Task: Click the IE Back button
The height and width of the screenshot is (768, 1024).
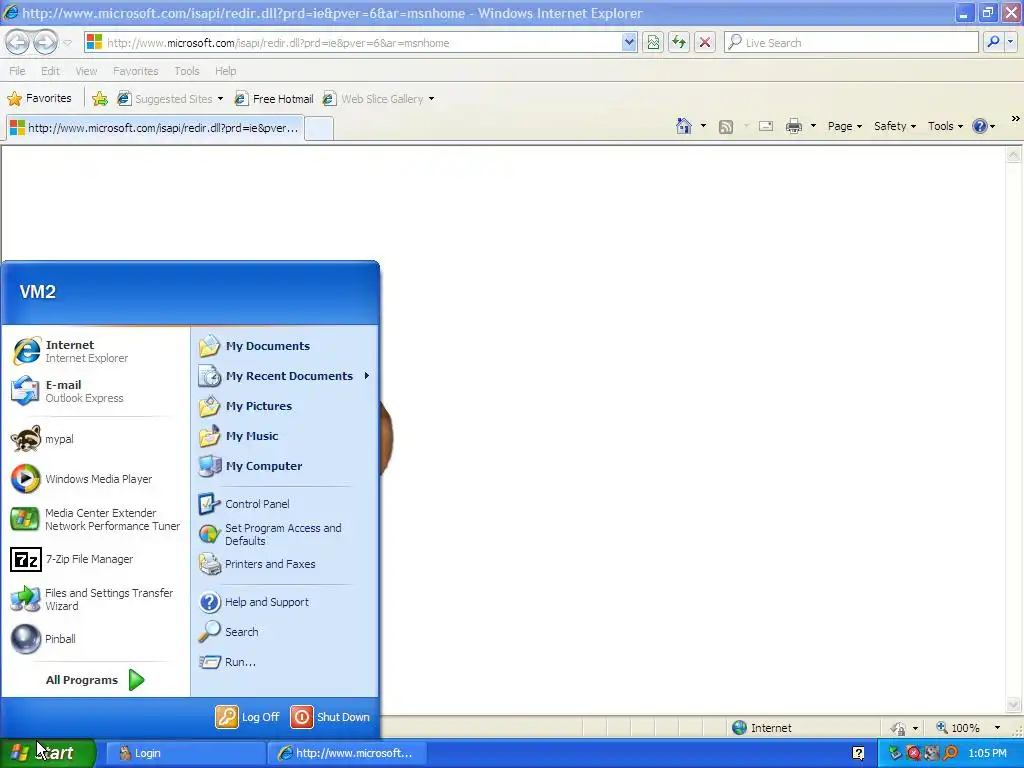Action: point(18,42)
